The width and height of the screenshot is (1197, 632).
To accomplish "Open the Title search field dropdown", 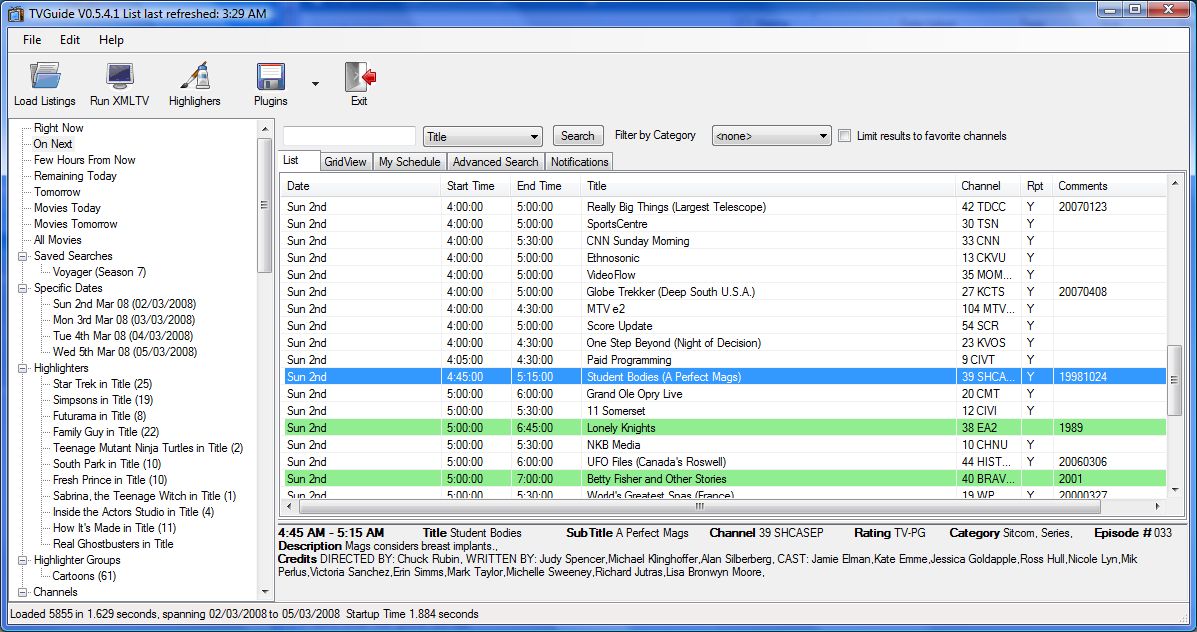I will pyautogui.click(x=482, y=137).
